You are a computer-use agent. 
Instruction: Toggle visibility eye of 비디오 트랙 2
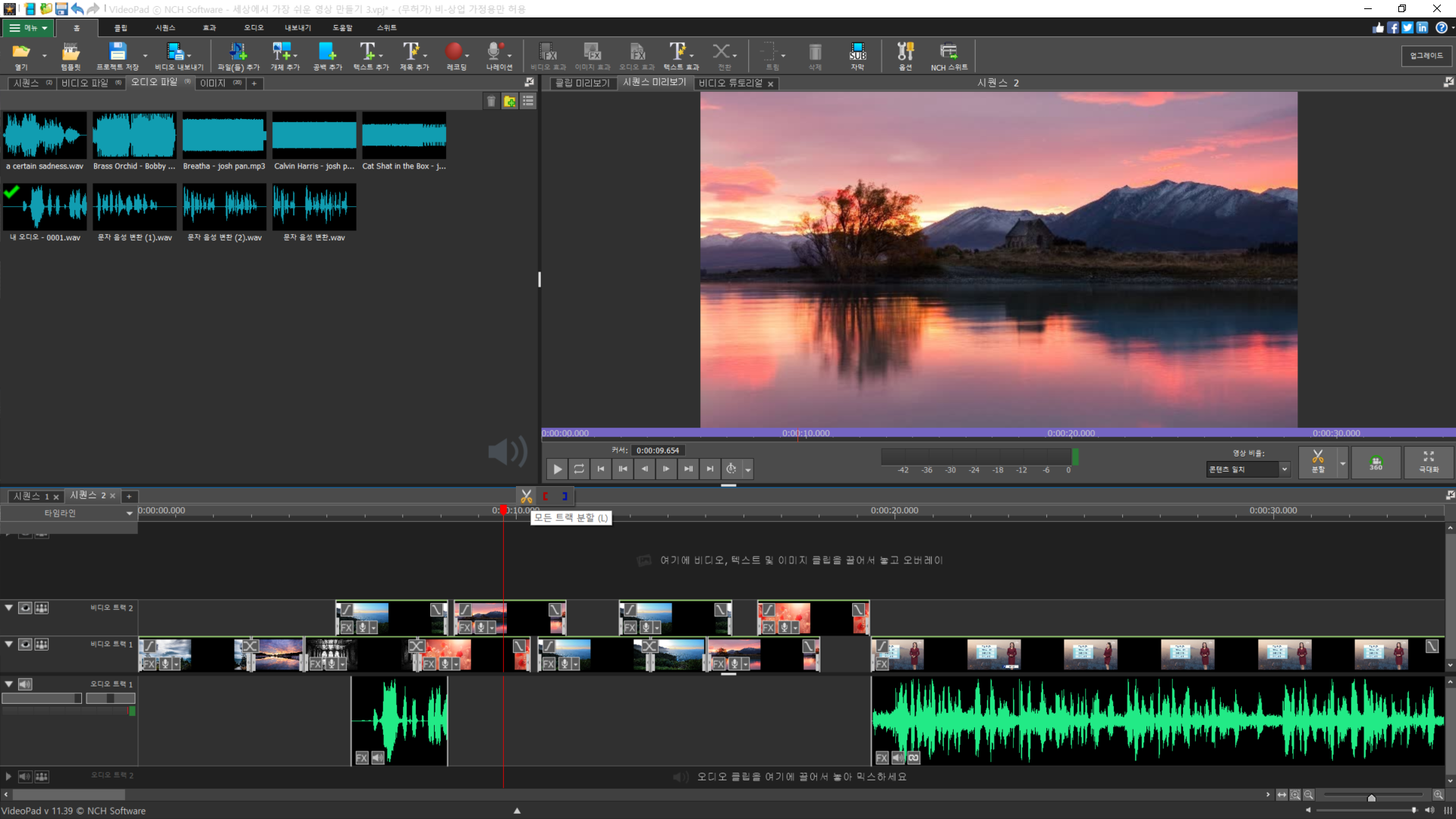coord(25,608)
